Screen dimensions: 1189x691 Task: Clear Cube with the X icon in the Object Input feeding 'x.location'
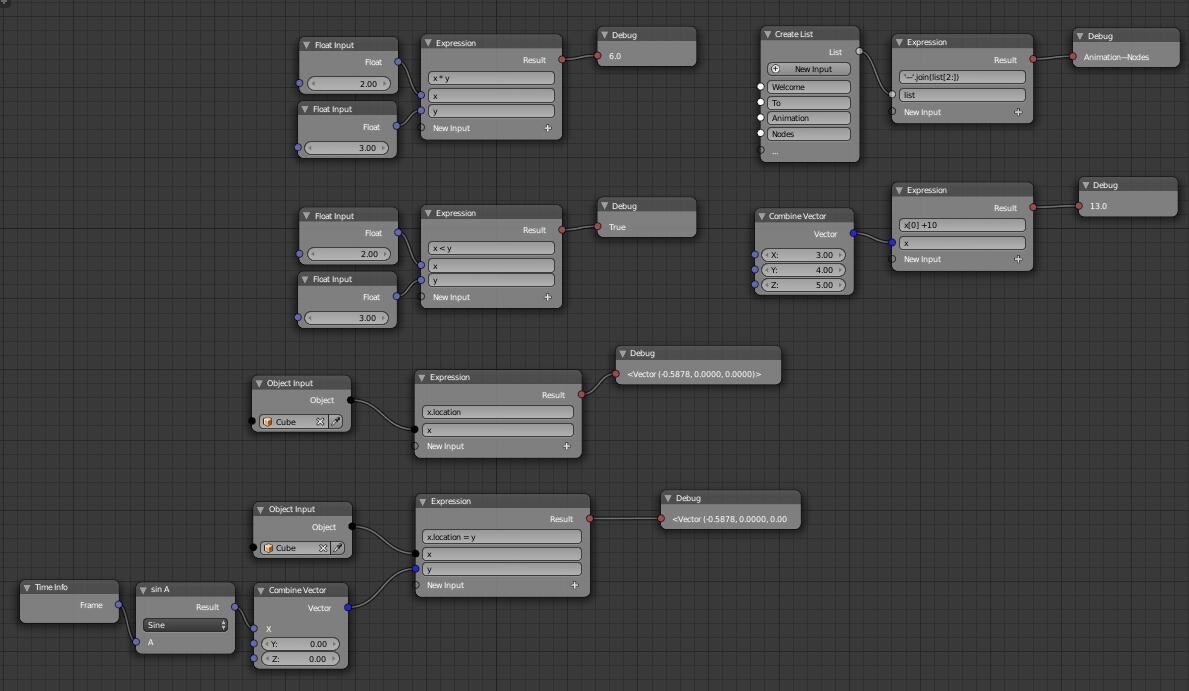(x=320, y=422)
